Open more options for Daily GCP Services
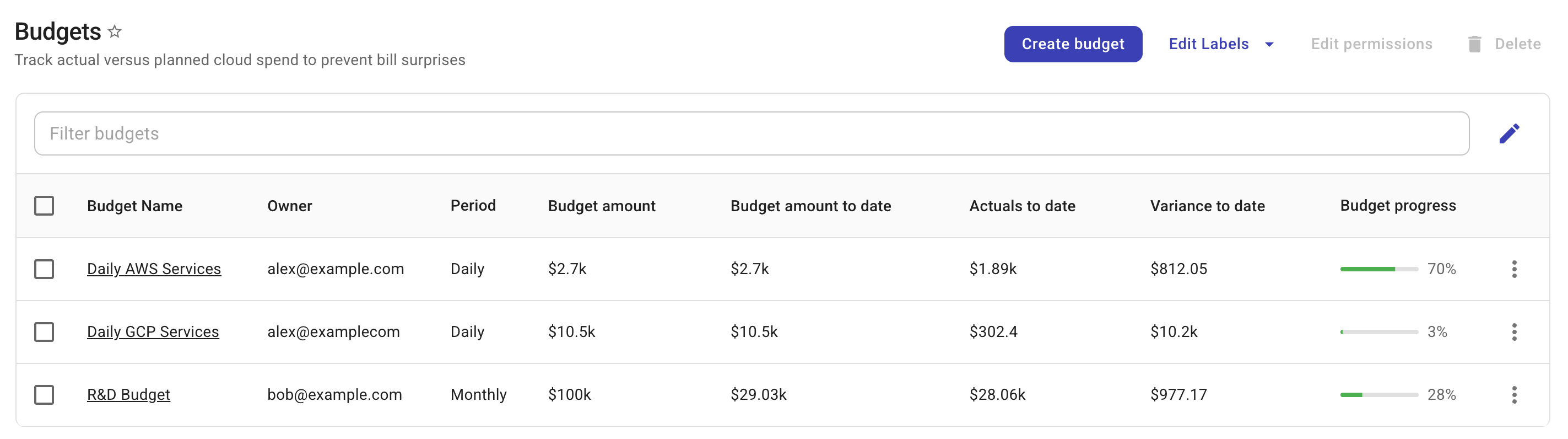The image size is (1568, 439). (x=1514, y=331)
